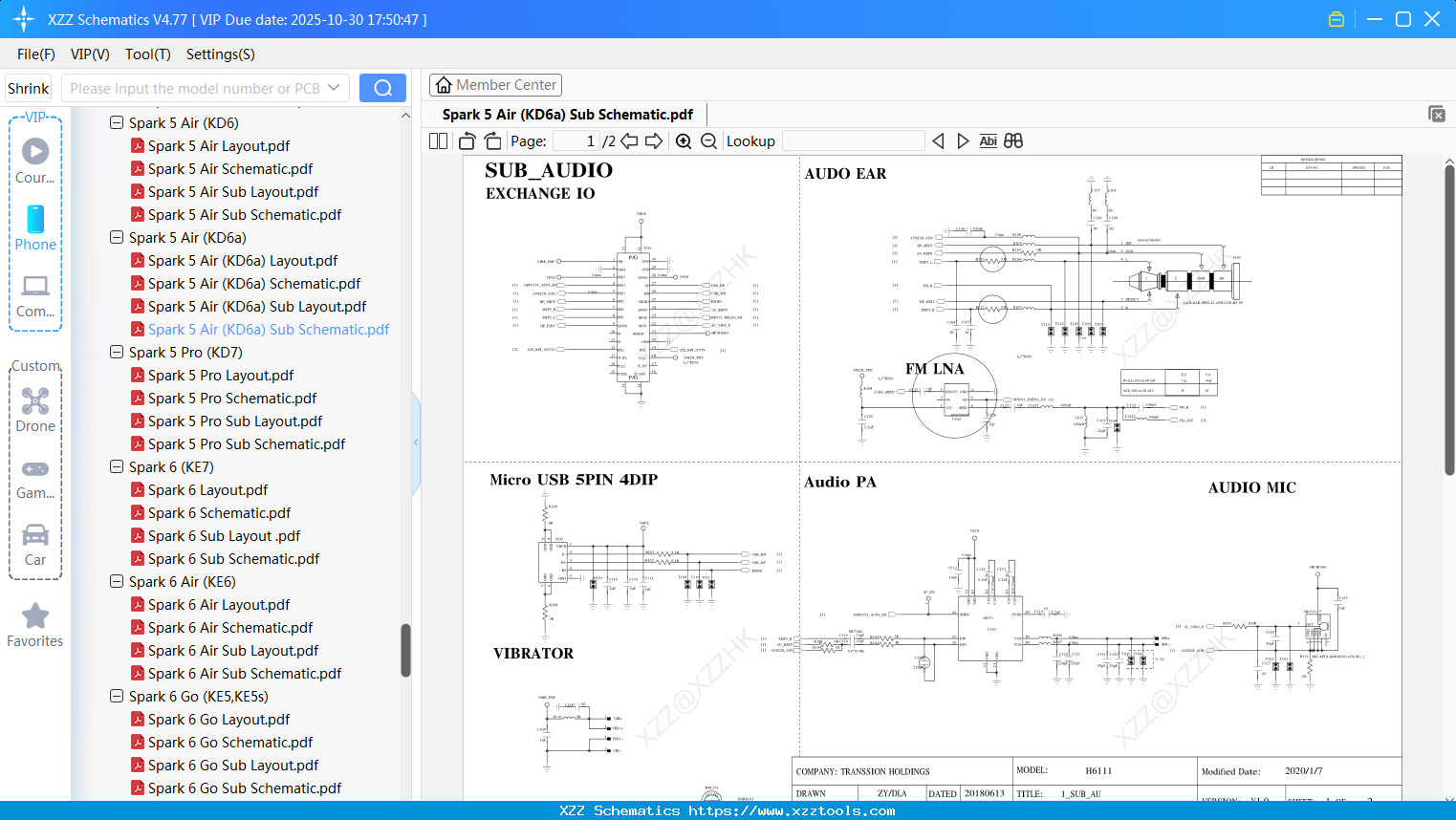
Task: Toggle the dual-lookup binoculars option
Action: pyautogui.click(x=1012, y=140)
